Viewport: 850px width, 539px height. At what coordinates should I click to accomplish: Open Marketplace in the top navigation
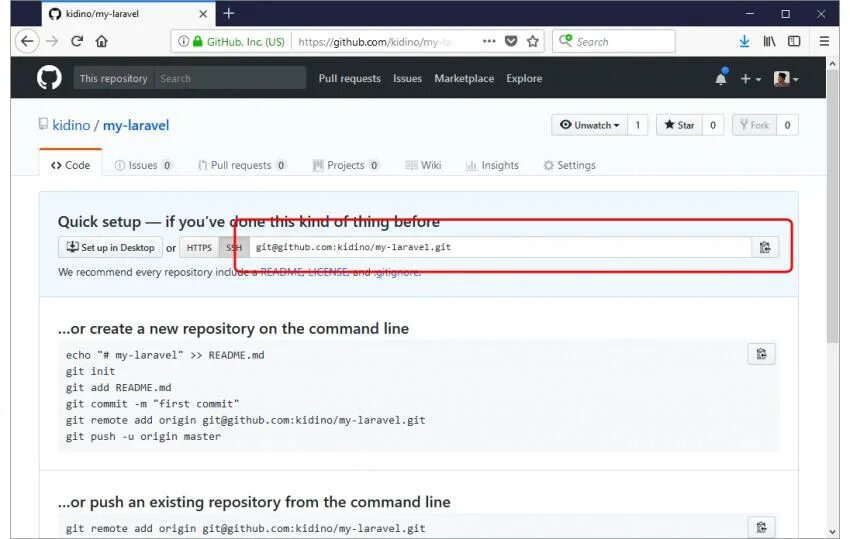pos(464,78)
